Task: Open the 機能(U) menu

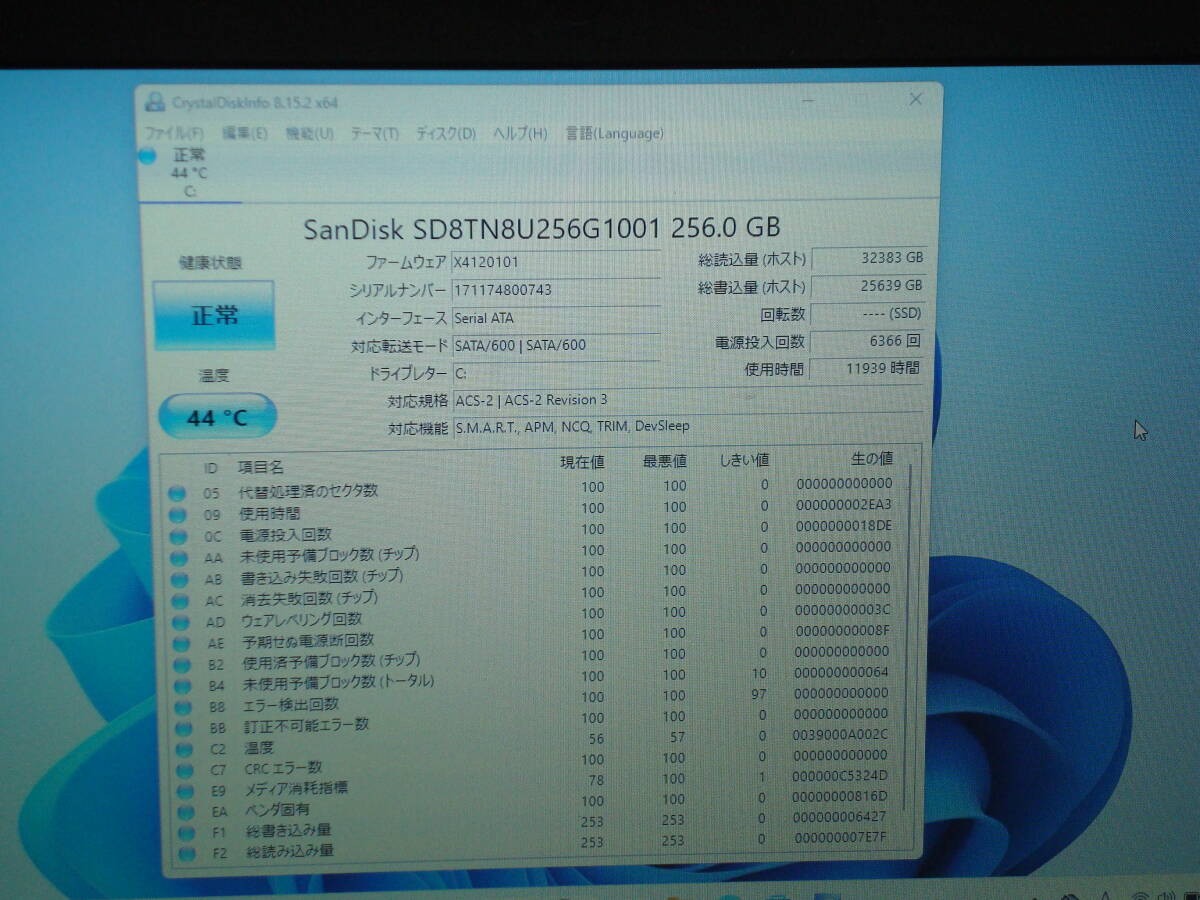Action: (310, 133)
